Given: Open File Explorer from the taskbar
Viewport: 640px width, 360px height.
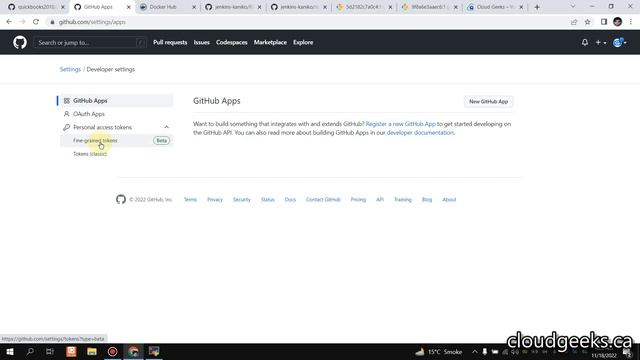Looking at the screenshot, I should [x=92, y=351].
